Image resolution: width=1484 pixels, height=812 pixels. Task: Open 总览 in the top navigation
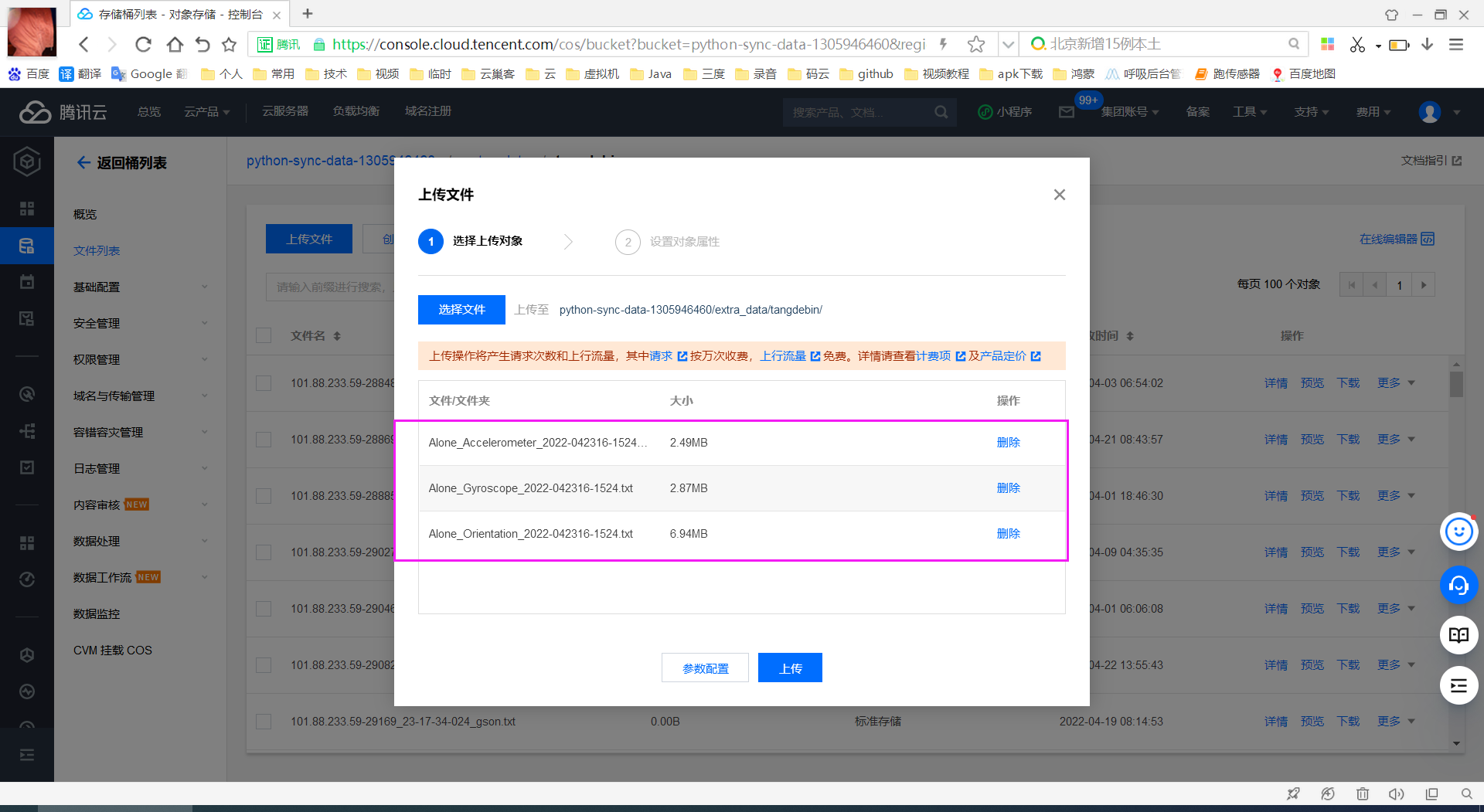point(149,112)
